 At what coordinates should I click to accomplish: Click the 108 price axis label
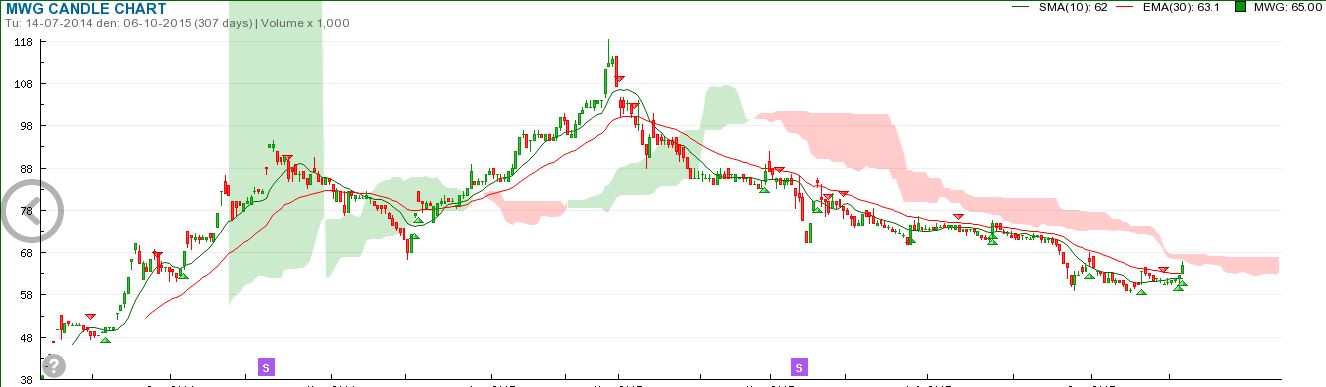pos(24,84)
